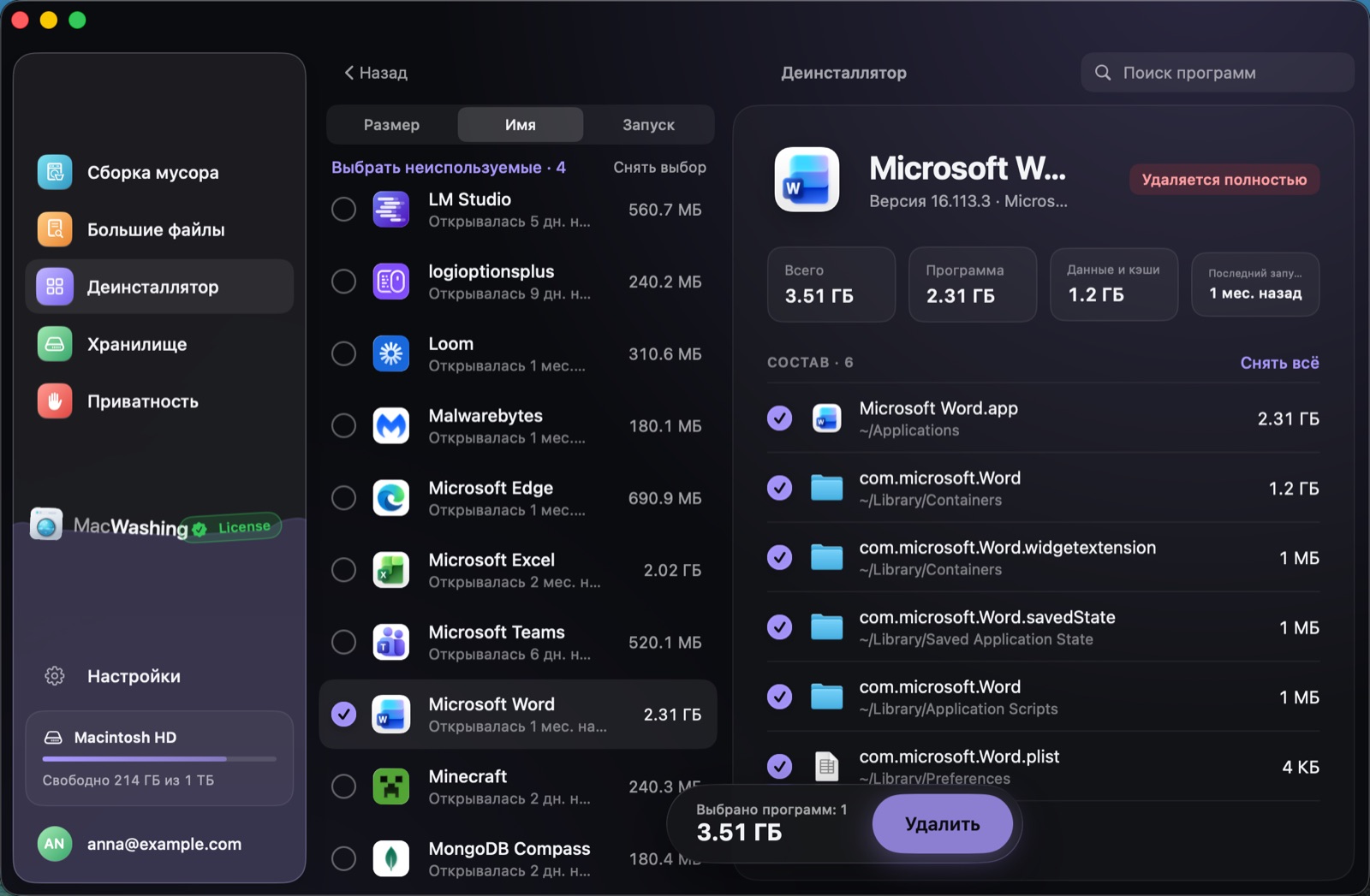The width and height of the screenshot is (1370, 896).
Task: Click the Большие файлы sidebar icon
Action: (55, 229)
